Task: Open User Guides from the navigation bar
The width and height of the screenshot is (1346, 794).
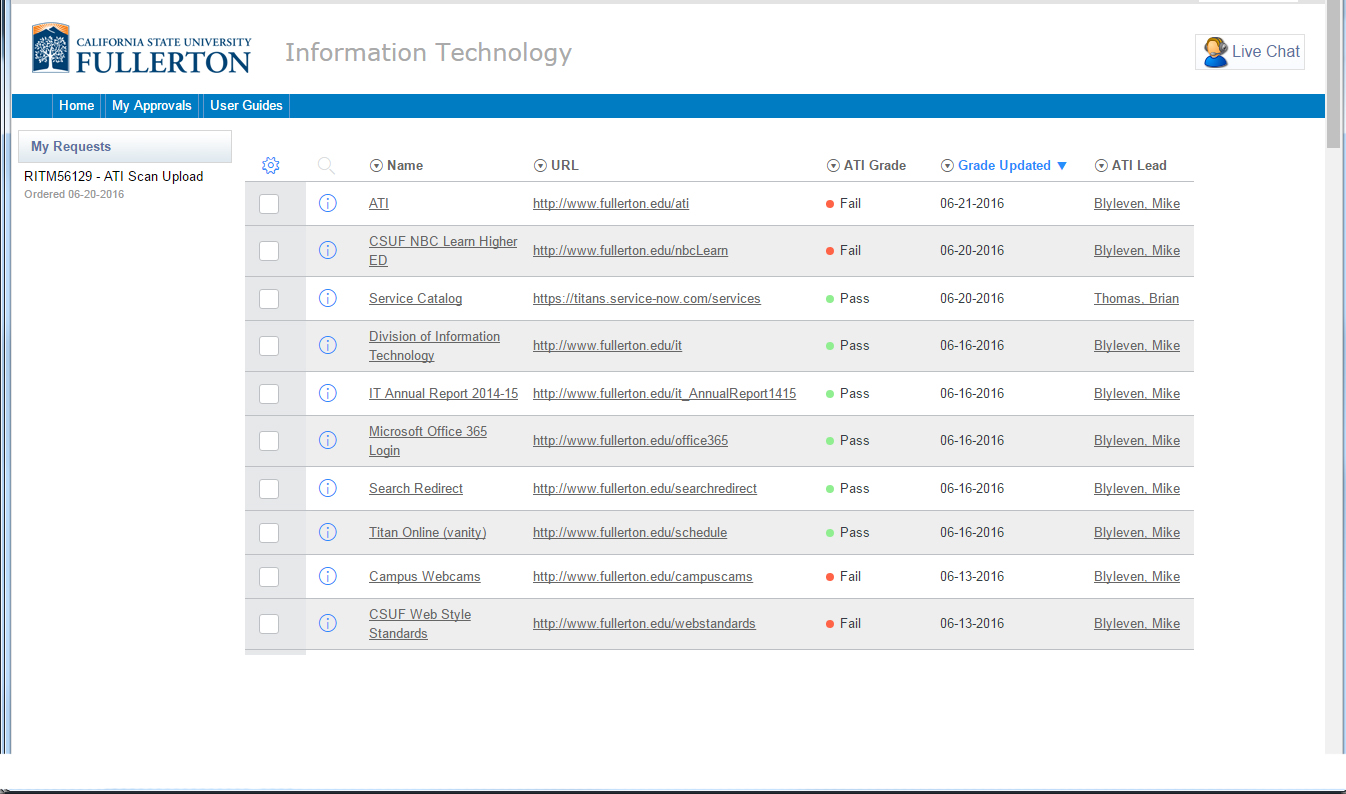Action: pos(246,106)
